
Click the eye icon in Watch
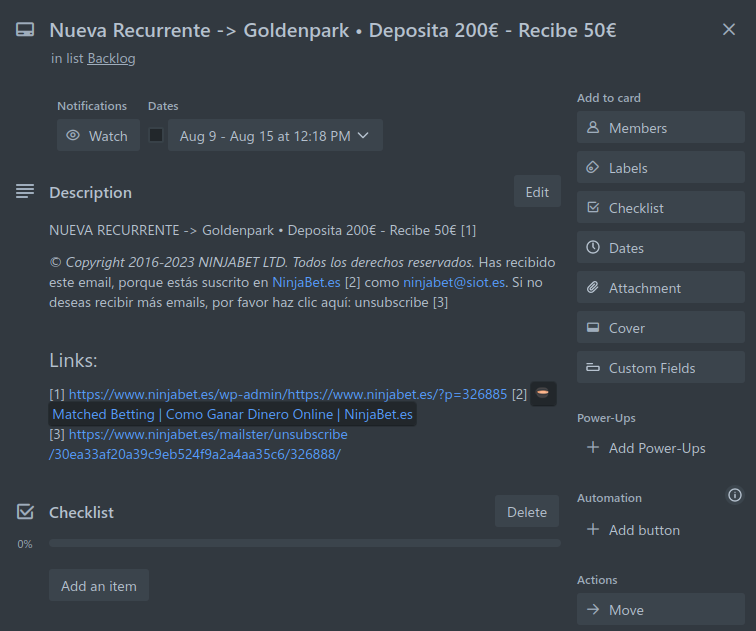click(x=73, y=135)
